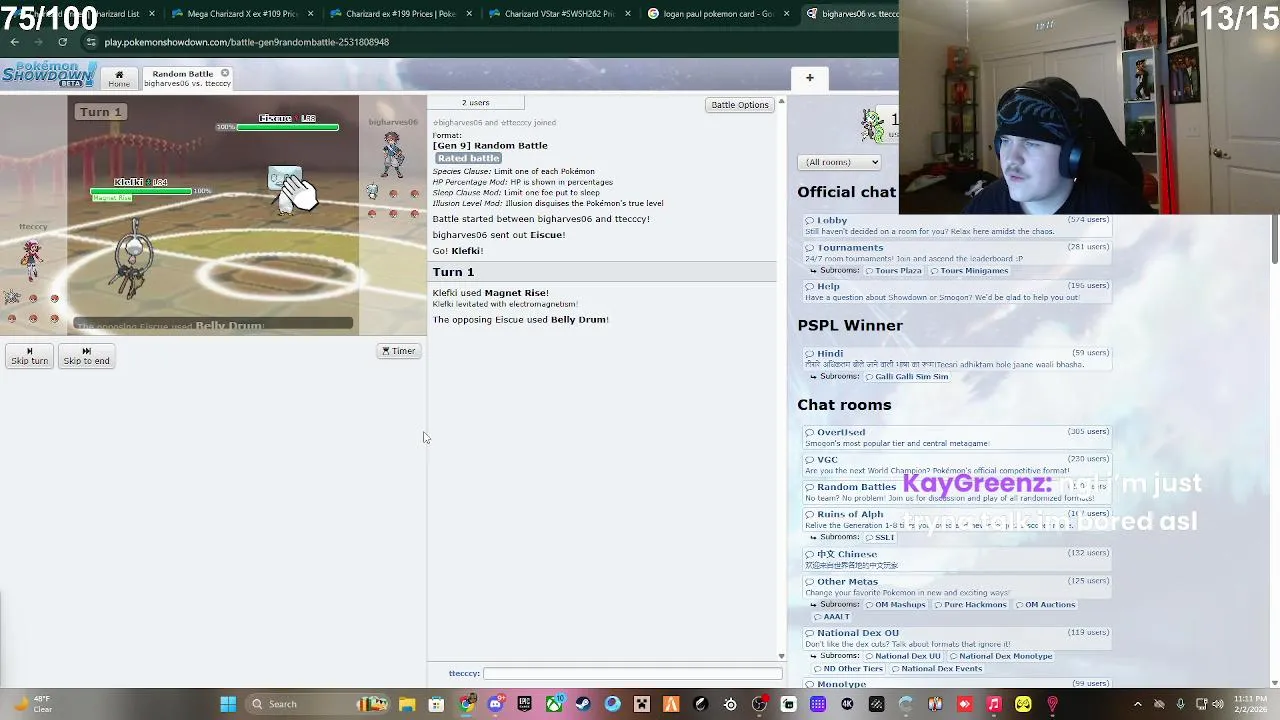Viewport: 1280px width, 720px height.
Task: Open the battle Timer button
Action: [398, 351]
